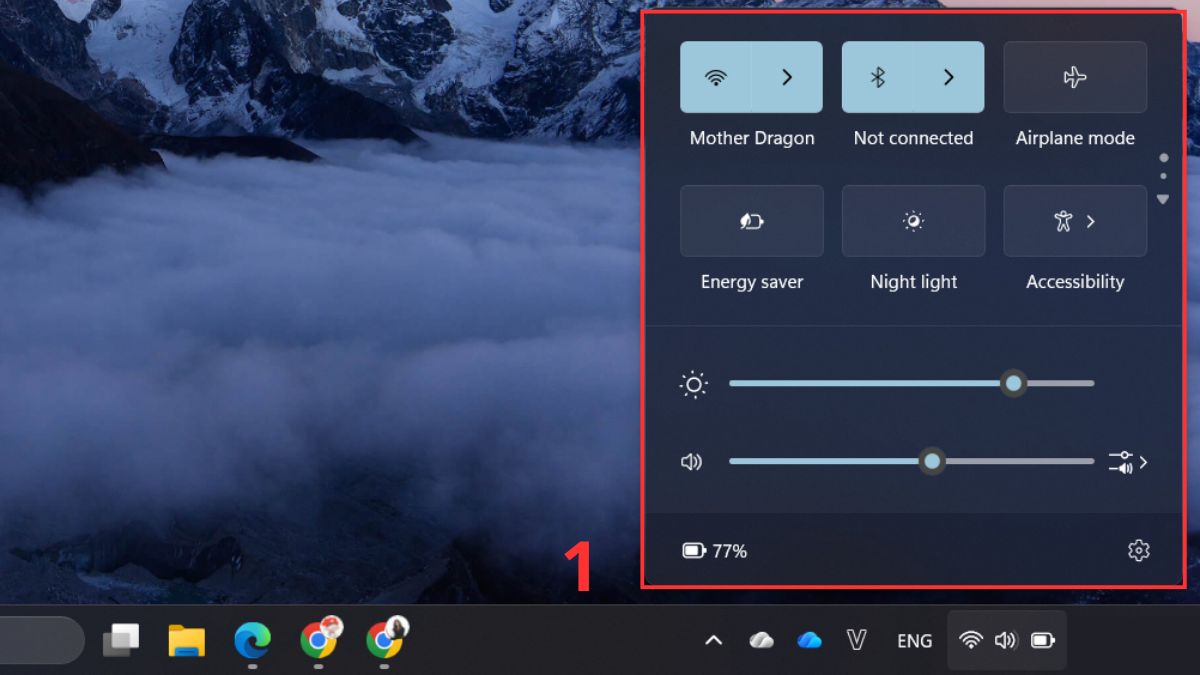
Task: Toggle Wi-Fi in quick settings
Action: coord(716,77)
